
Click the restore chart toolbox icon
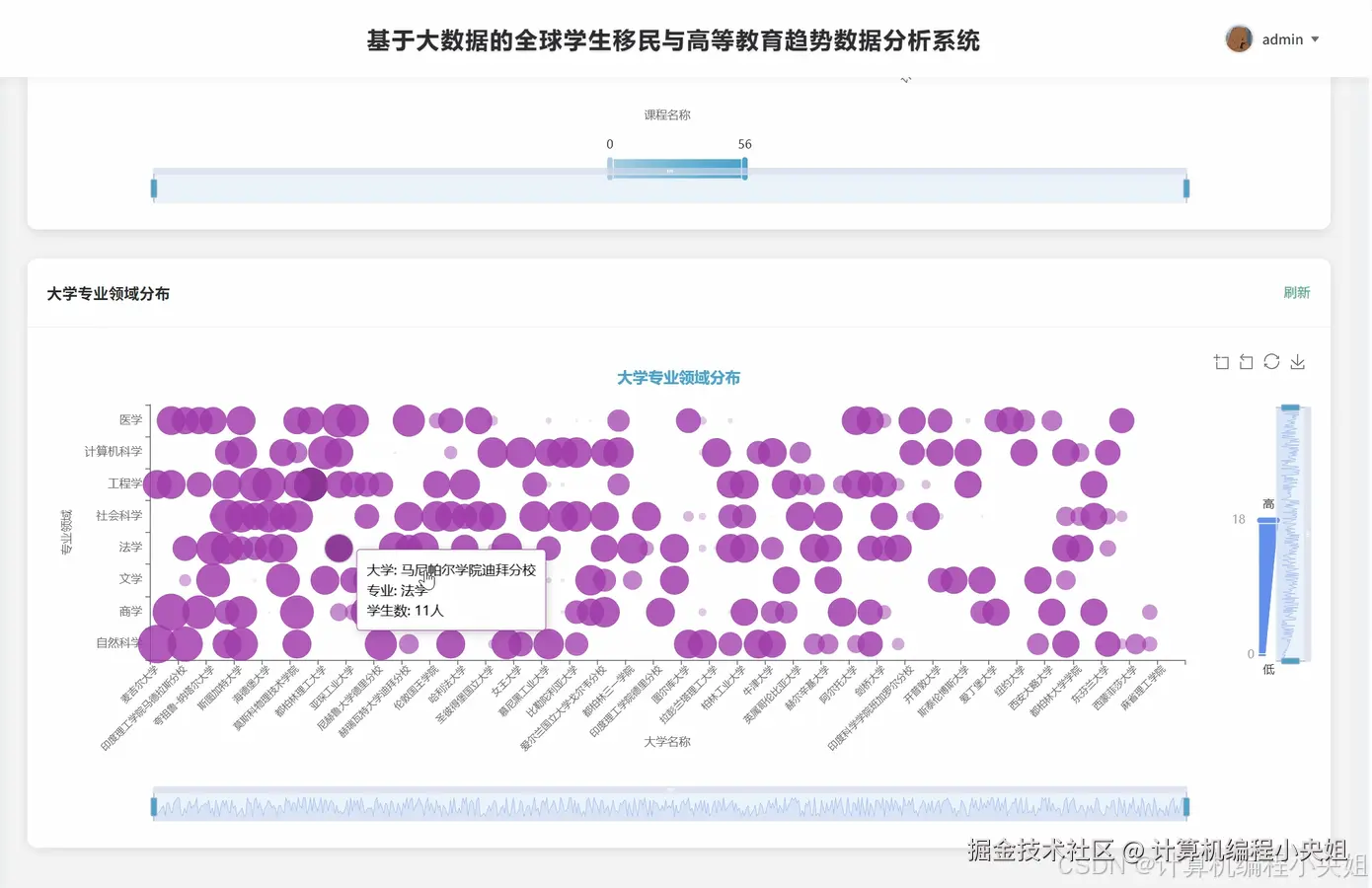coord(1271,362)
